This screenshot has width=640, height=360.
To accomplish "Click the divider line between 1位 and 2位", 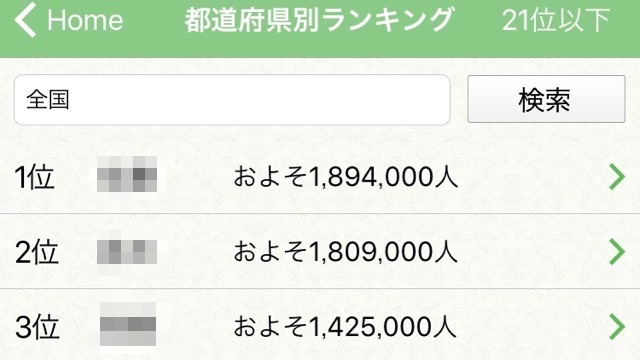I will pyautogui.click(x=320, y=213).
